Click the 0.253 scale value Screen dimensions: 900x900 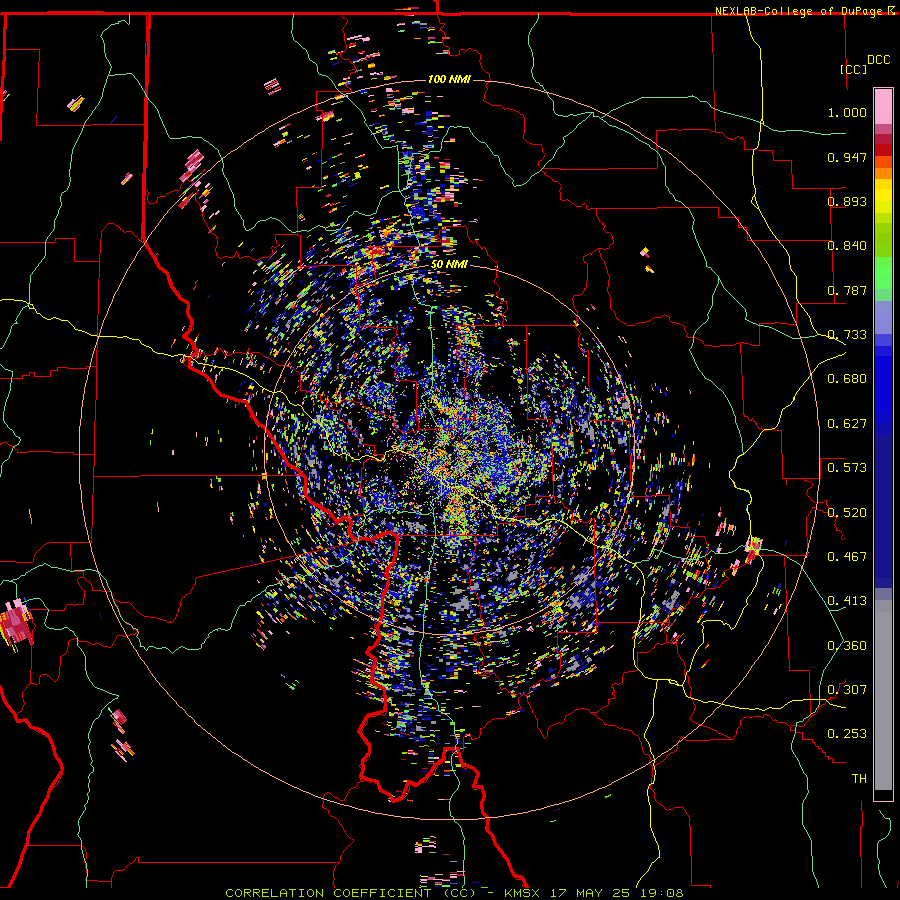(x=847, y=734)
